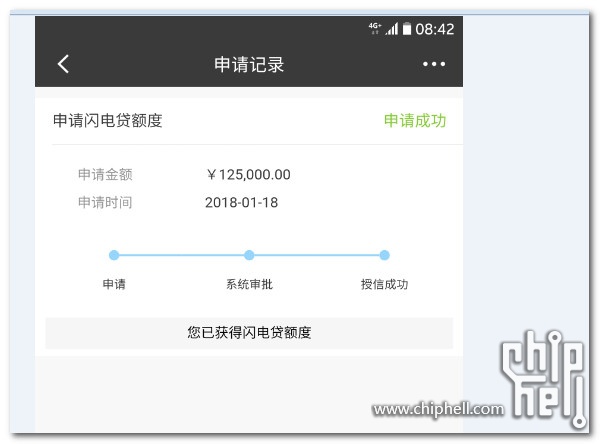Select the last progress dot above 授信成功
This screenshot has height=444, width=600.
pos(385,255)
